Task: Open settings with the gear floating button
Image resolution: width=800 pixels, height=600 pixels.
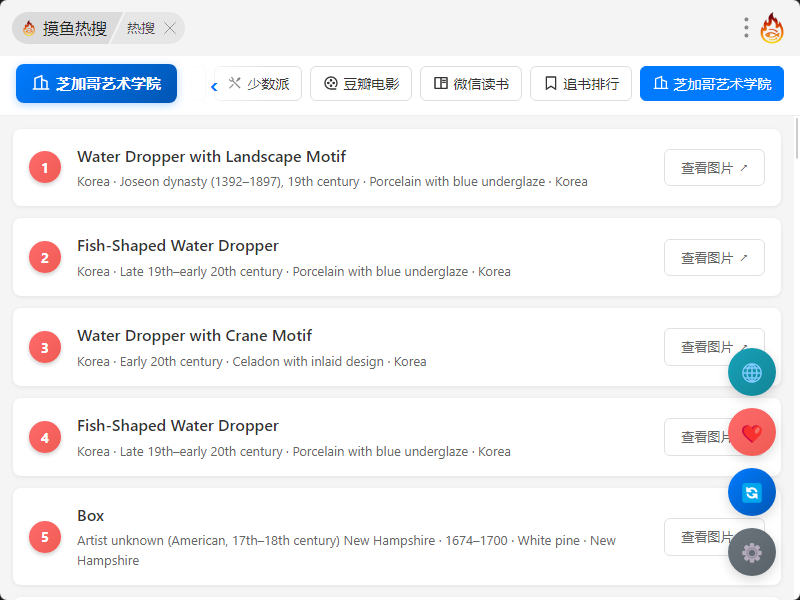Action: click(x=752, y=552)
